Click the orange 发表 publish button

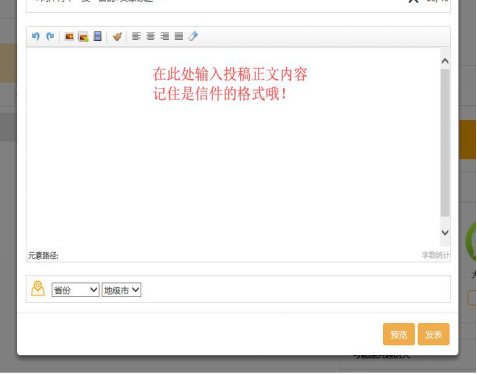tap(434, 334)
